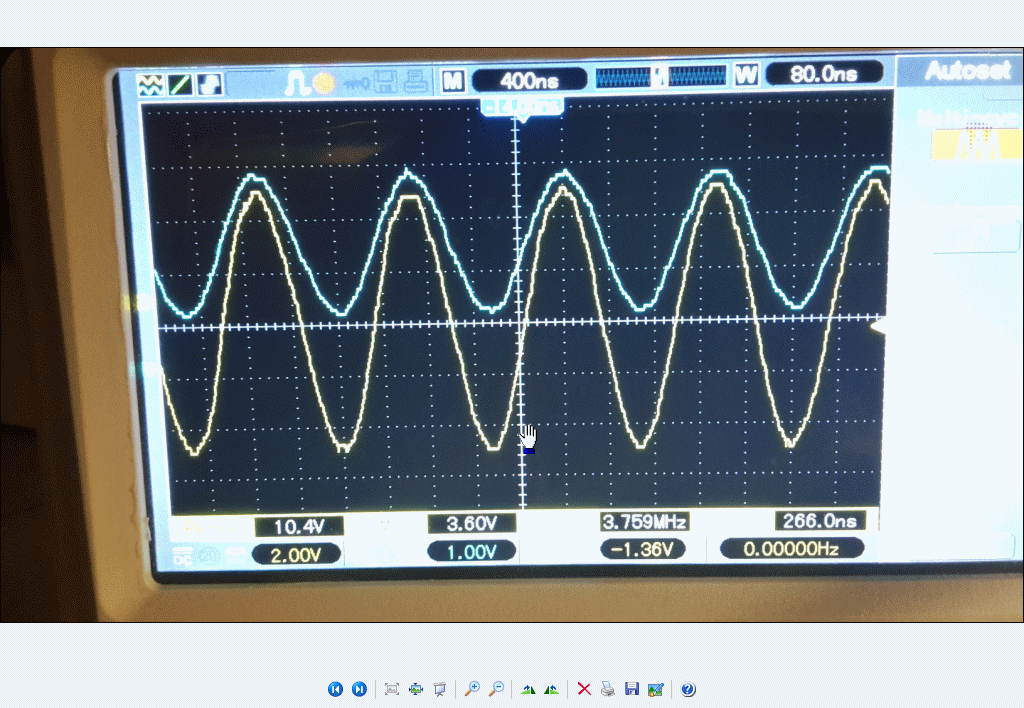
Task: Zoom in with the magnifier plus icon
Action: tap(471, 689)
